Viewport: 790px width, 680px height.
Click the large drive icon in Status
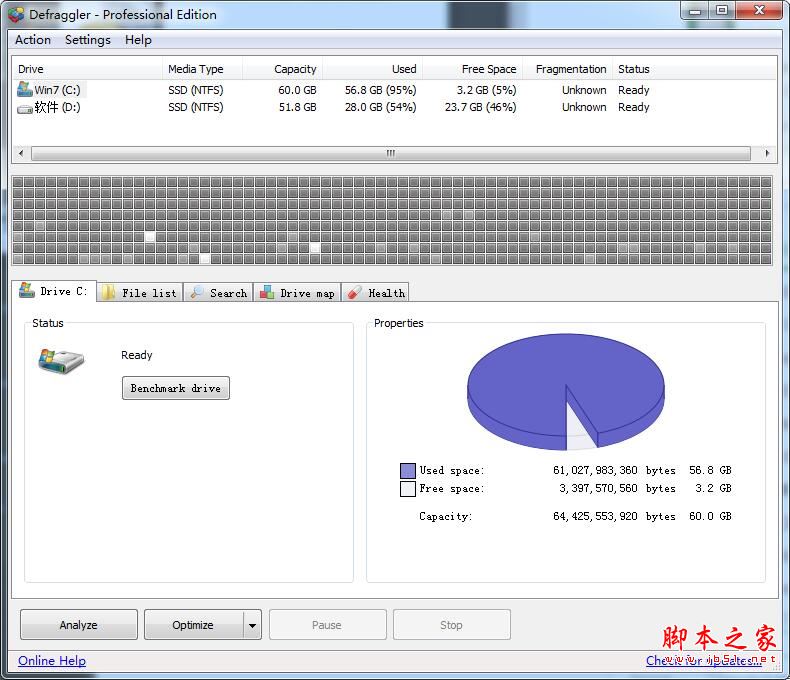pos(61,361)
